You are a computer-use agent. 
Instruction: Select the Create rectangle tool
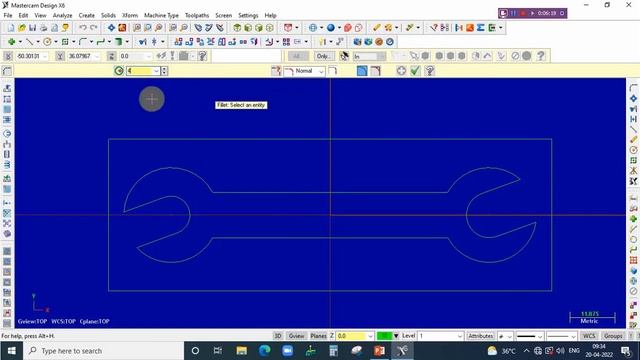tap(65, 42)
